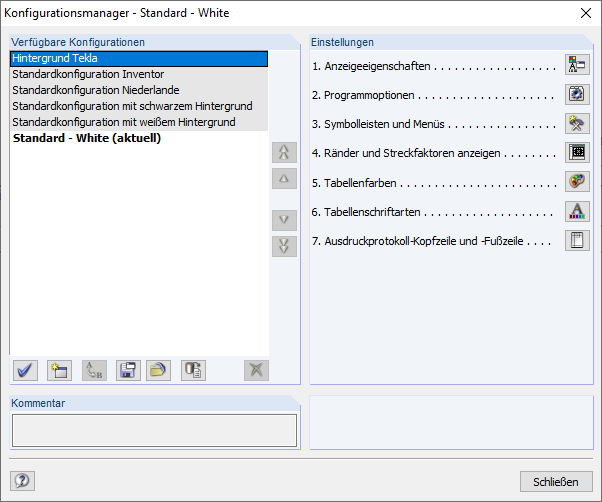This screenshot has width=602, height=502.
Task: Move configuration down one position
Action: click(284, 220)
